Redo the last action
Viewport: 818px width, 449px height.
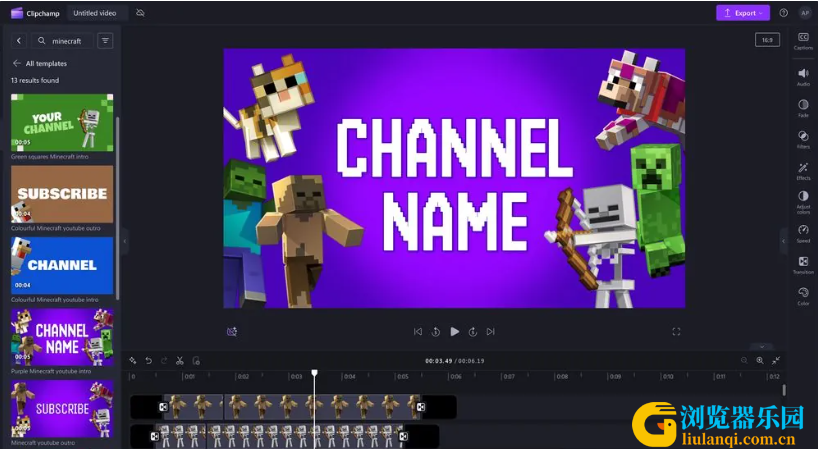(x=164, y=360)
